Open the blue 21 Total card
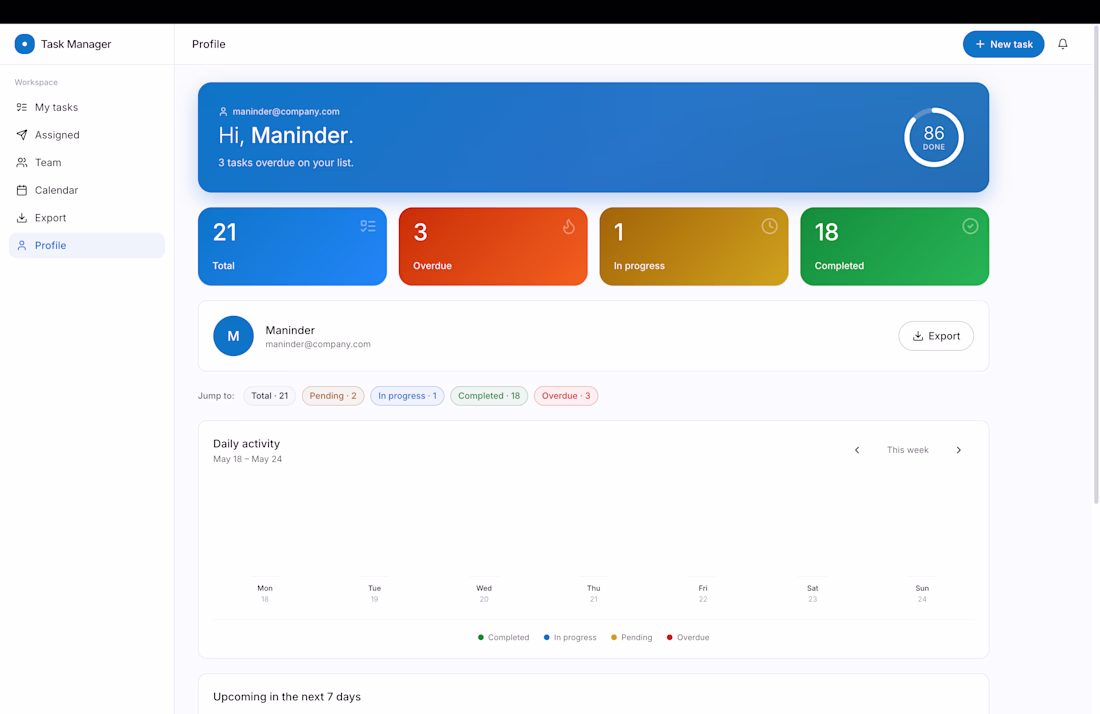This screenshot has width=1100, height=714. (293, 246)
